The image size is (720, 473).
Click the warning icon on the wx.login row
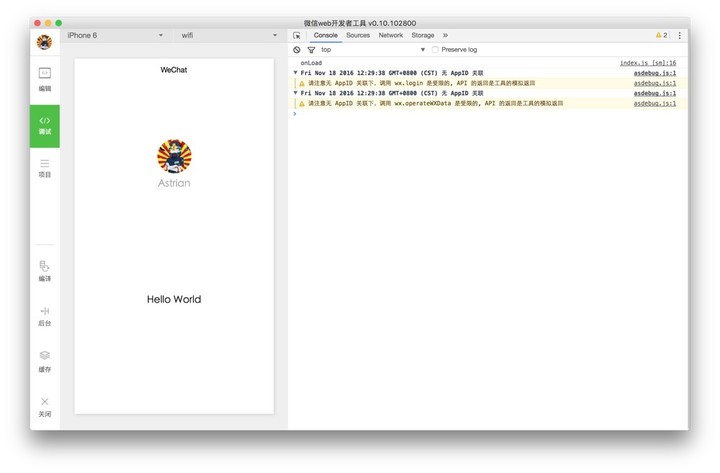click(302, 84)
